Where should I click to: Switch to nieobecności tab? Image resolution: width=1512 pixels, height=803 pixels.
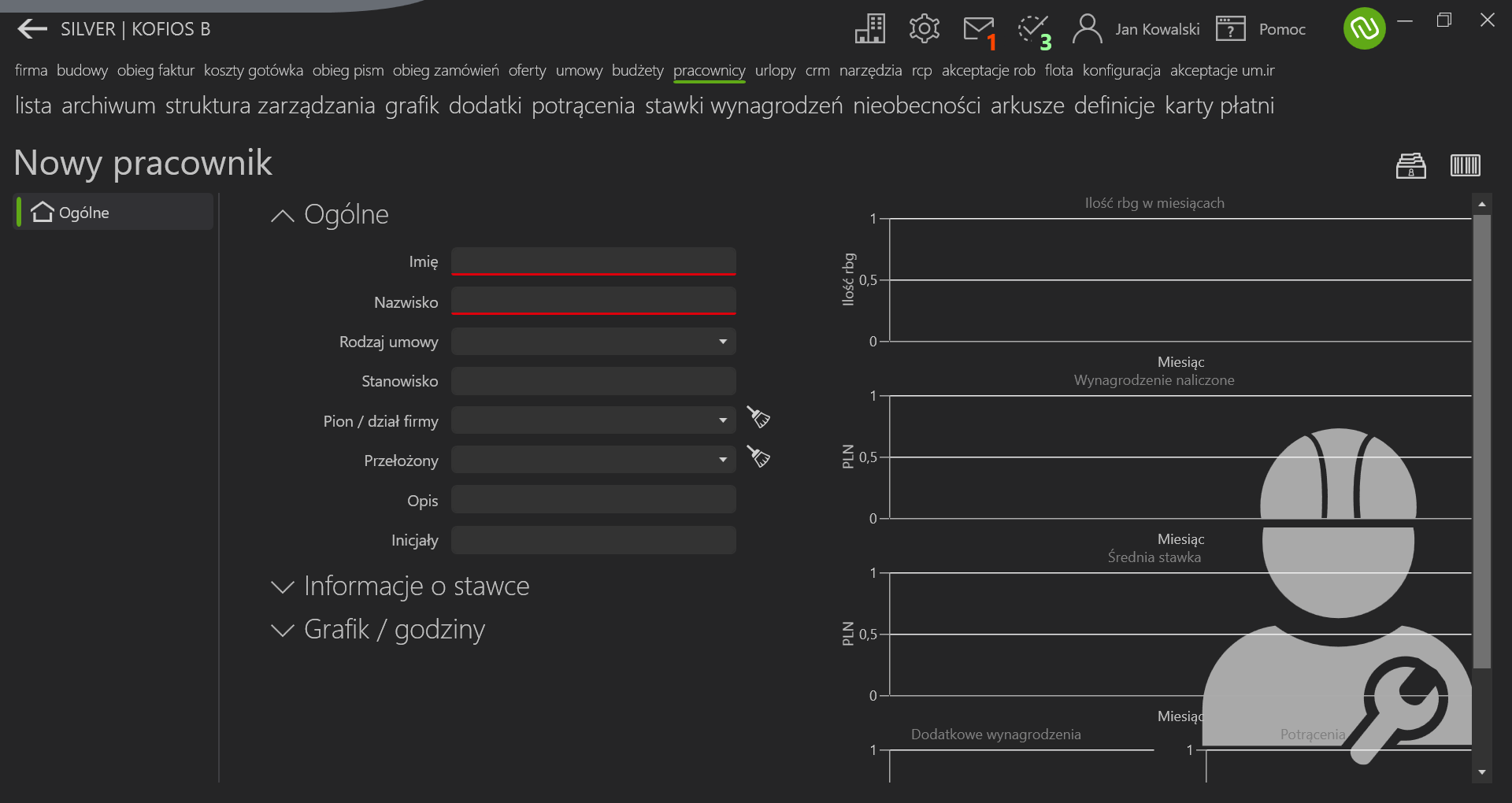tap(917, 105)
